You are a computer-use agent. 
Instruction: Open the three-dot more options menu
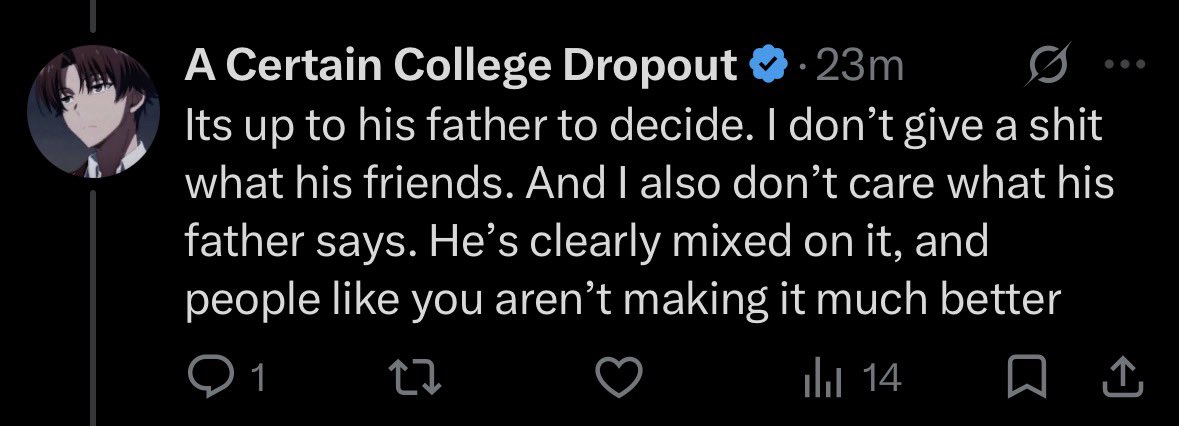point(1124,65)
